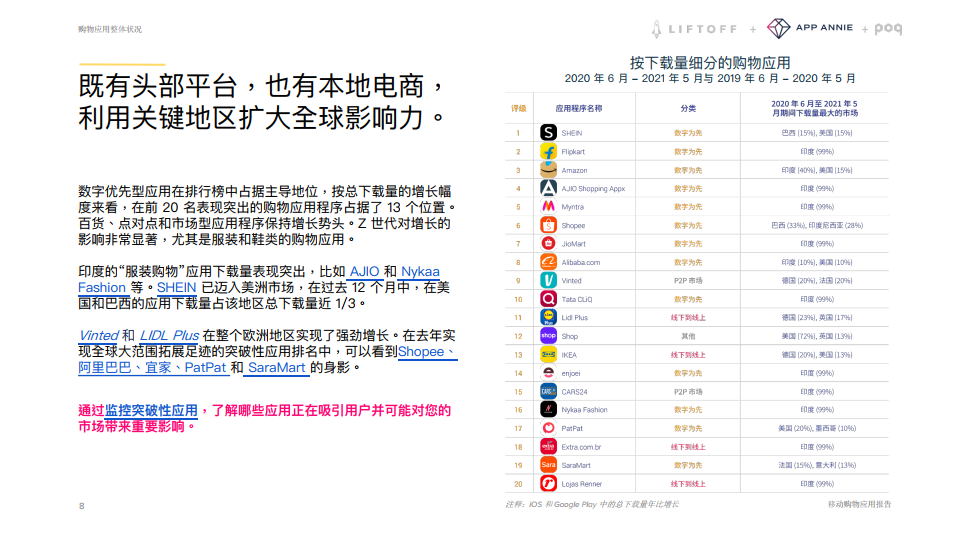This screenshot has width=960, height=540.
Task: Select the Amazon app icon in the ranking
Action: point(548,170)
